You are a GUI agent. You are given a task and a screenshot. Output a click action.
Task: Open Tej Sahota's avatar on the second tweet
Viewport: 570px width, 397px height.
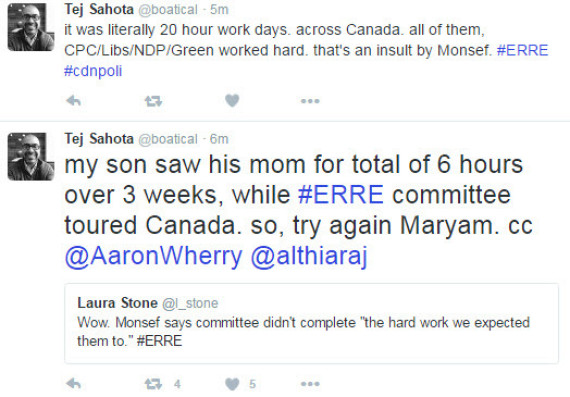tap(31, 156)
